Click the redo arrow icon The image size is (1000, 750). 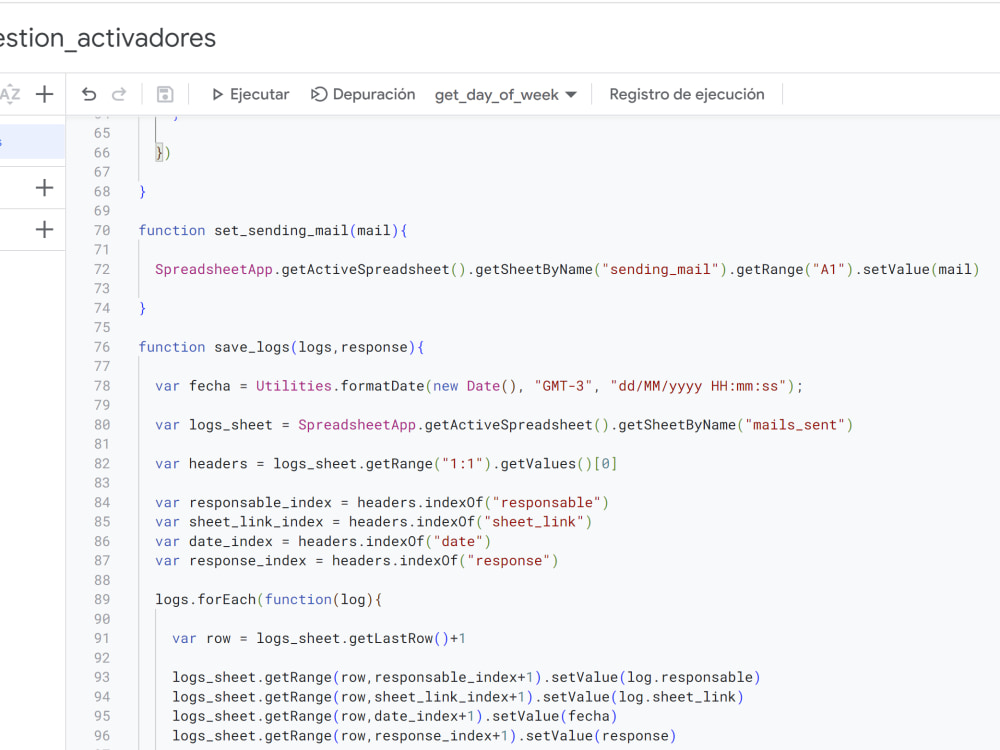(119, 94)
